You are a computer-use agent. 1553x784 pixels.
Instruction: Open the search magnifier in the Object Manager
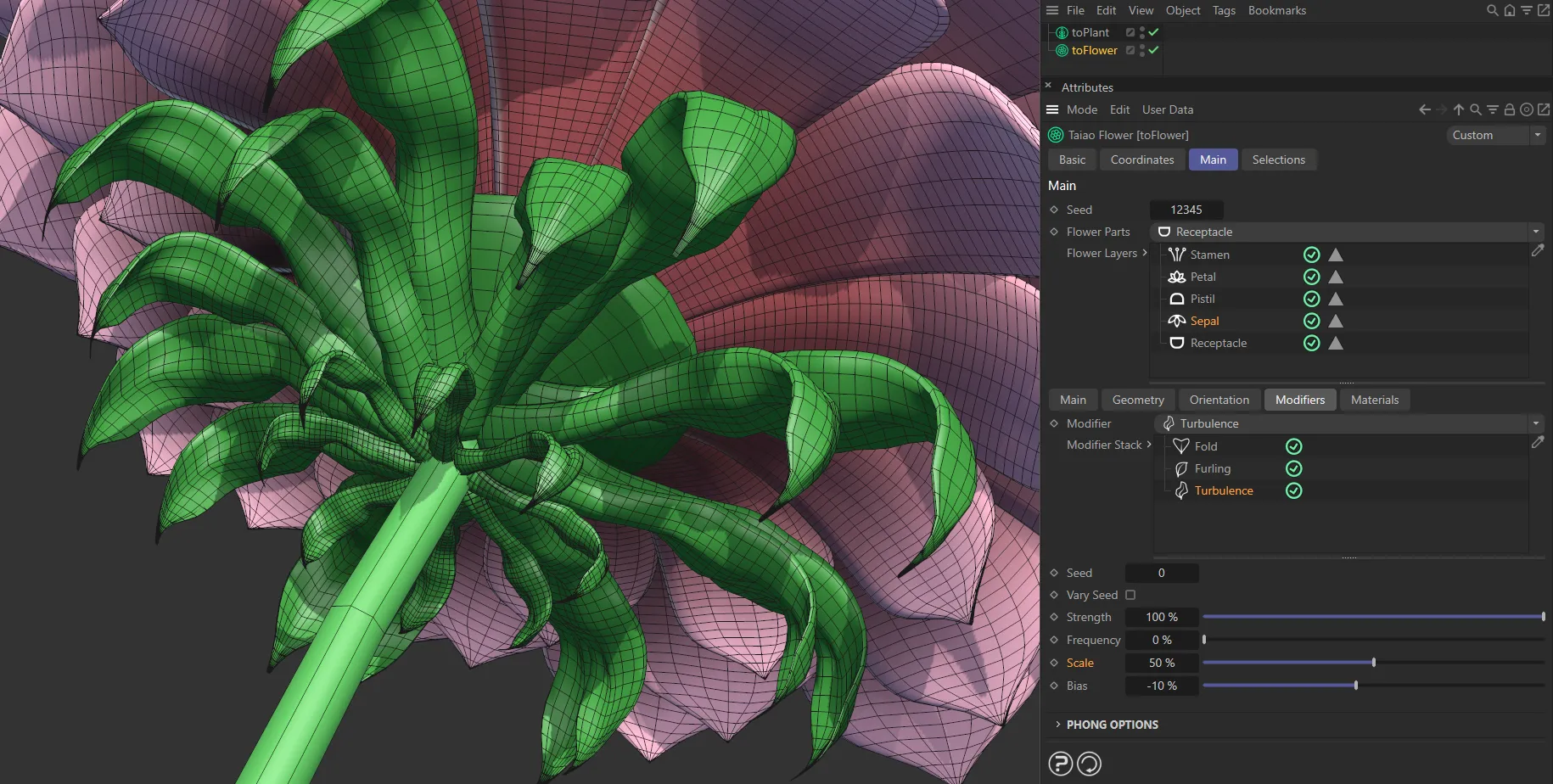pyautogui.click(x=1491, y=10)
